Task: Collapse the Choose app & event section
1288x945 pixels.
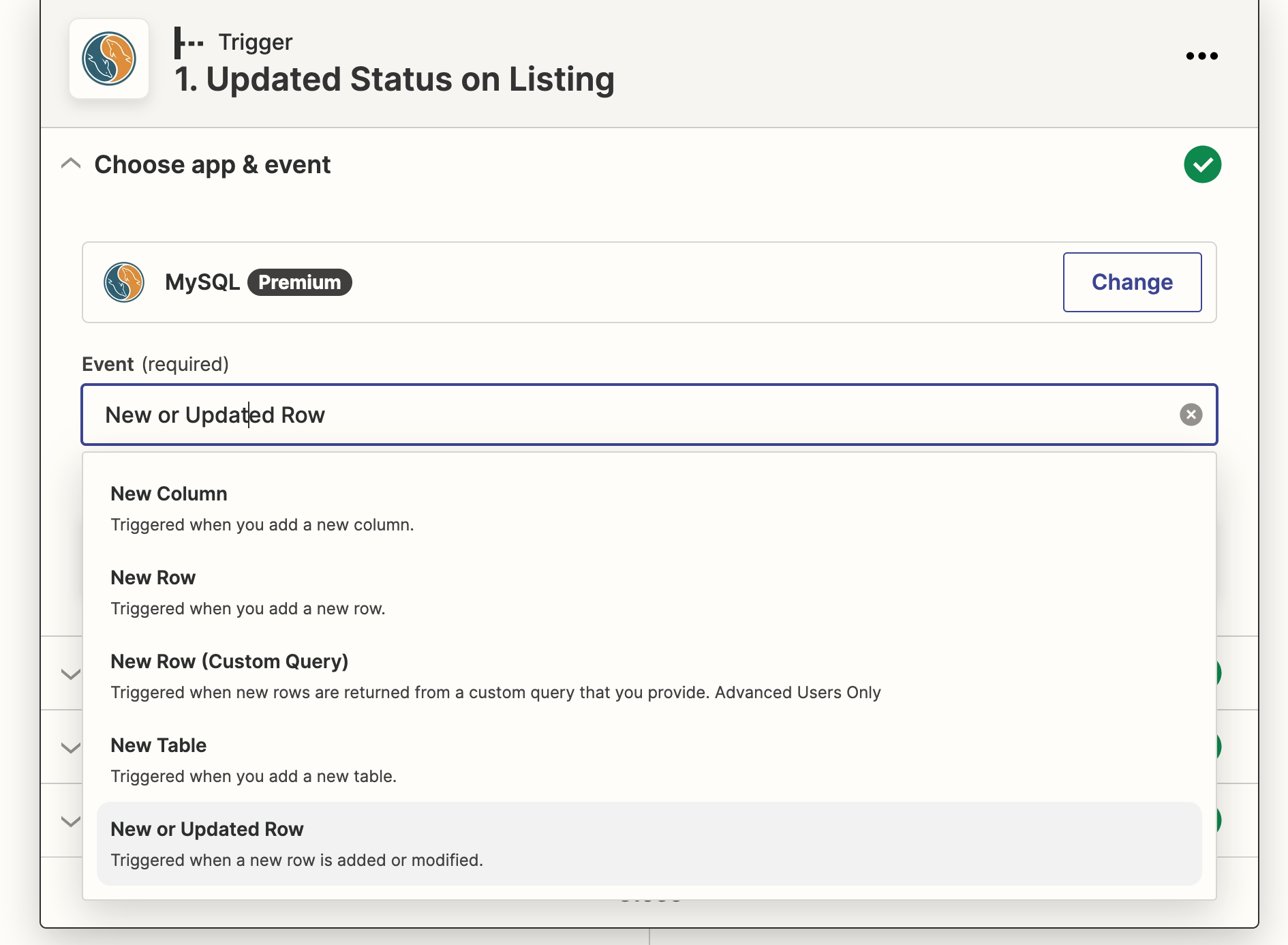Action: (71, 164)
